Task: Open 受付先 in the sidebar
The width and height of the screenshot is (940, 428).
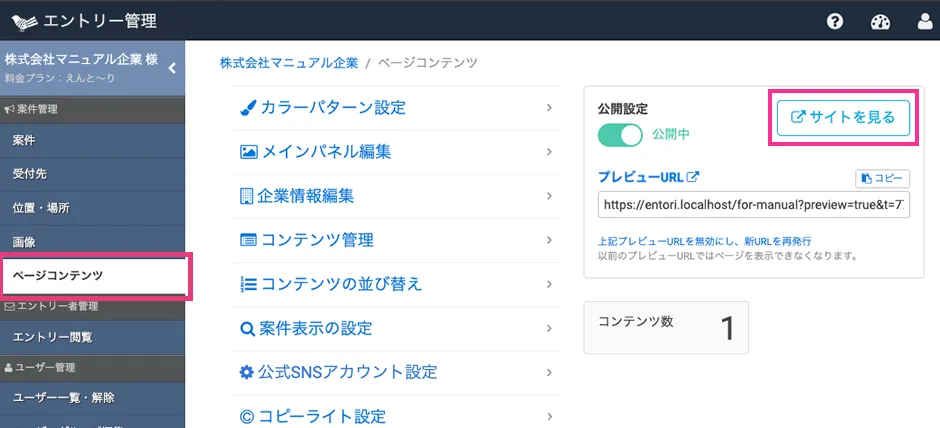Action: (x=92, y=174)
